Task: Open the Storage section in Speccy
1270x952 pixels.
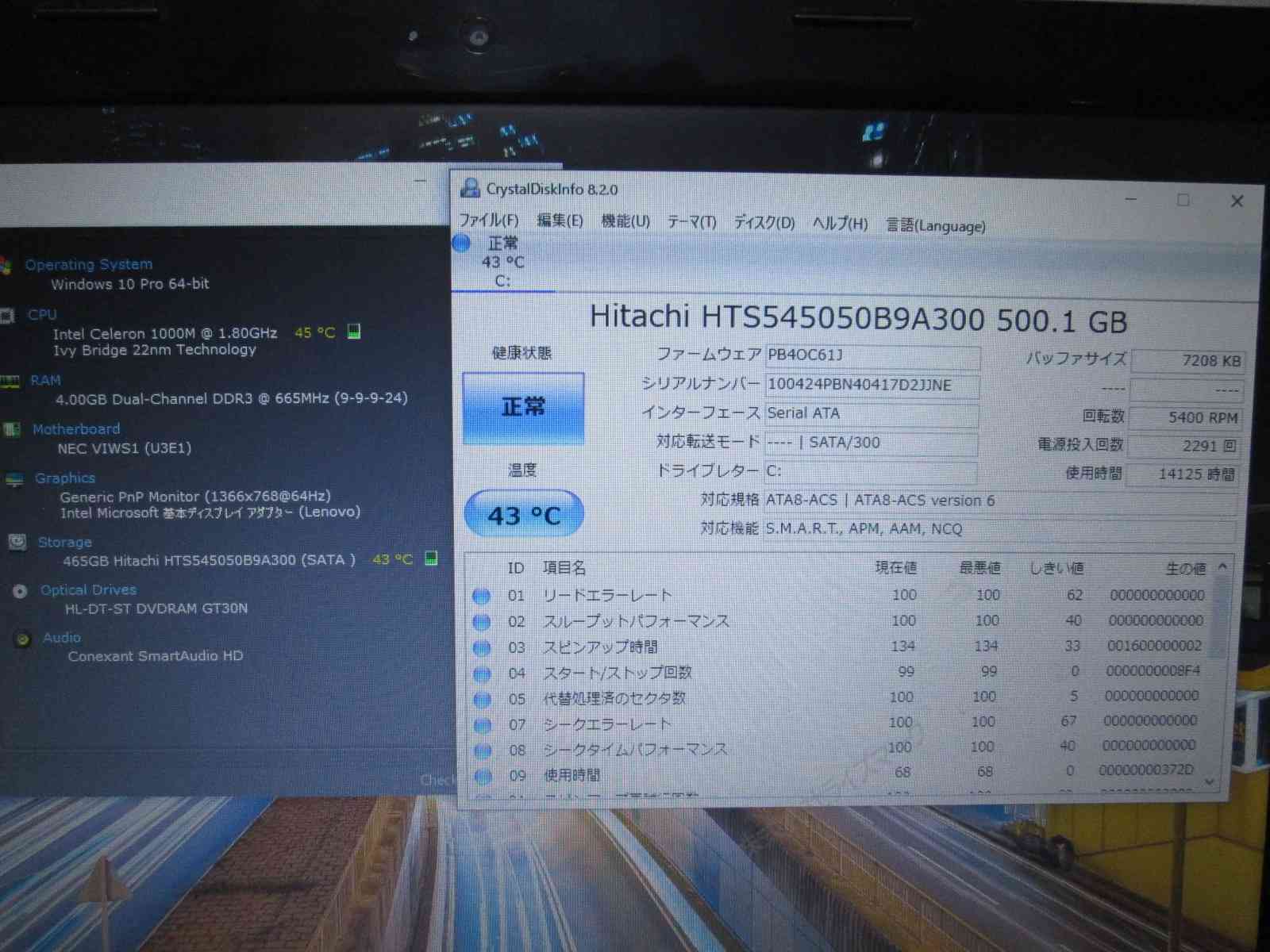Action: pyautogui.click(x=65, y=542)
